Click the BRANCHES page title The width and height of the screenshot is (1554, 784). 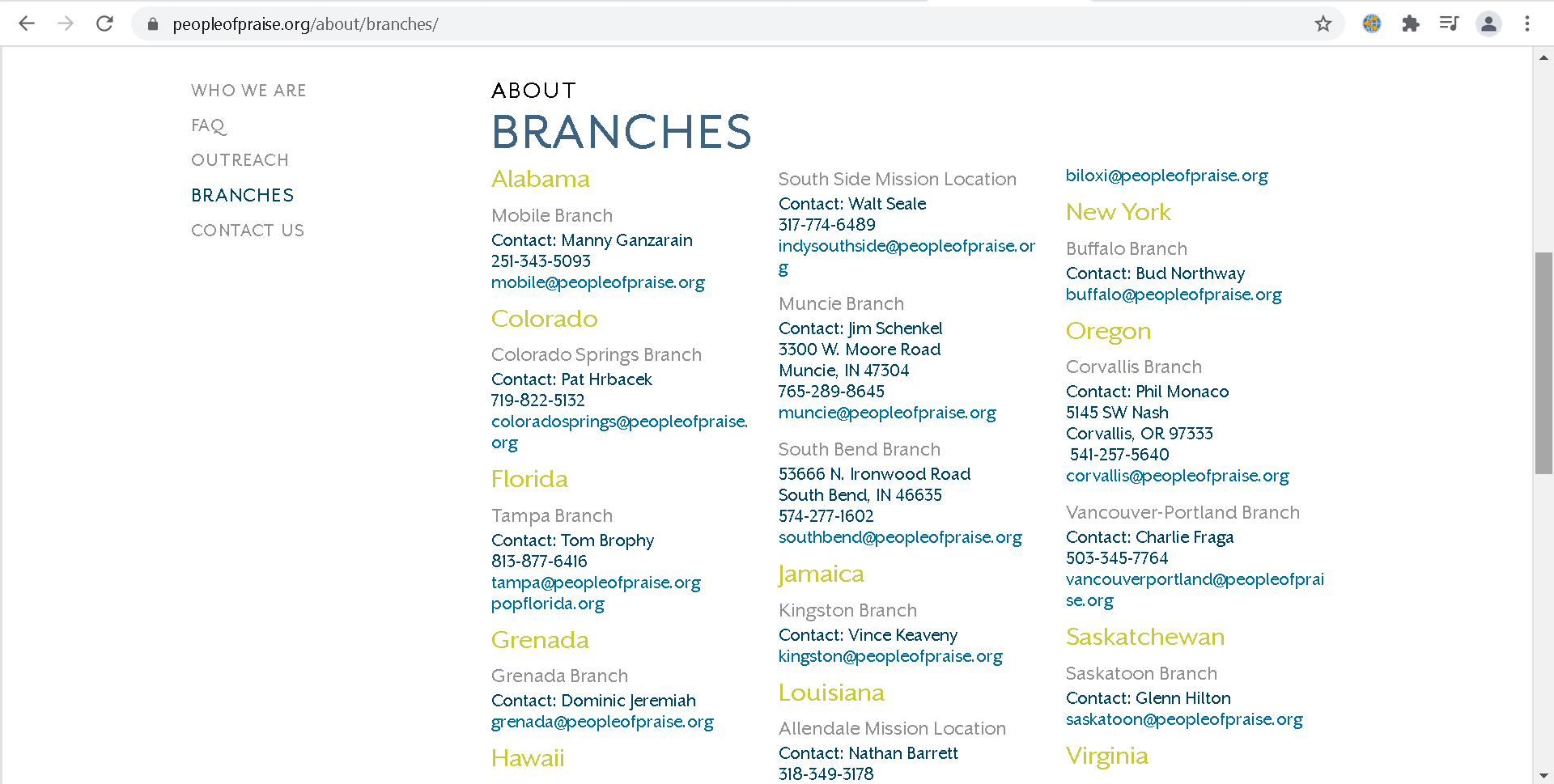coord(622,132)
